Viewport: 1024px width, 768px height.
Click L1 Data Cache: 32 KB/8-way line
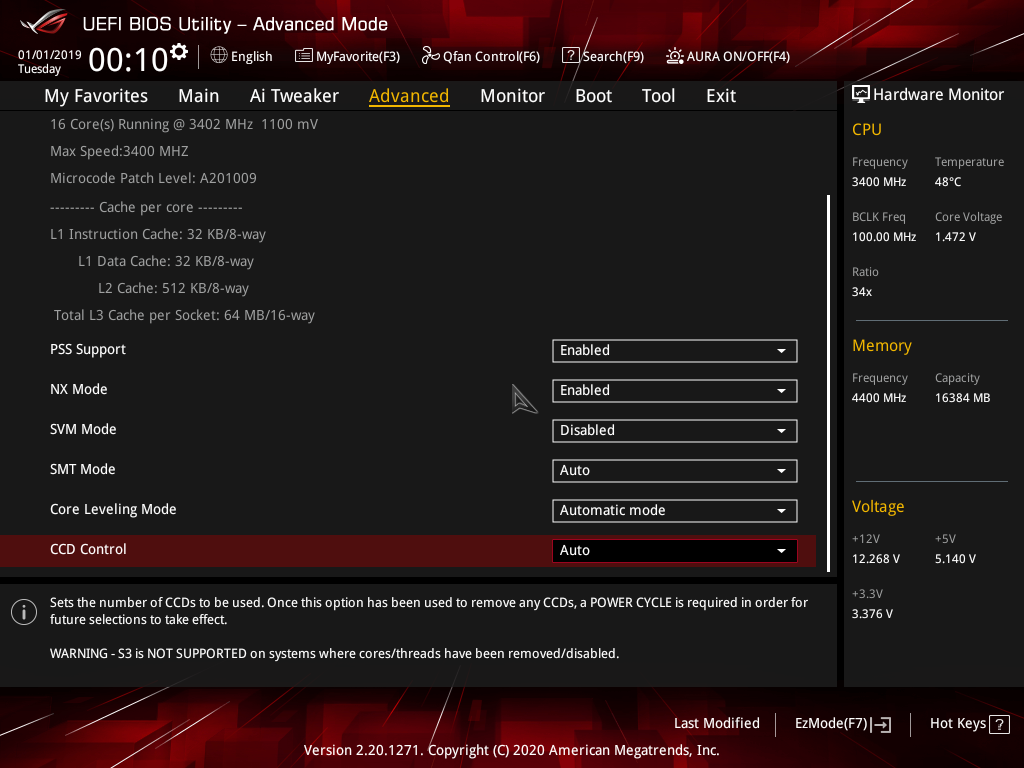(x=166, y=261)
